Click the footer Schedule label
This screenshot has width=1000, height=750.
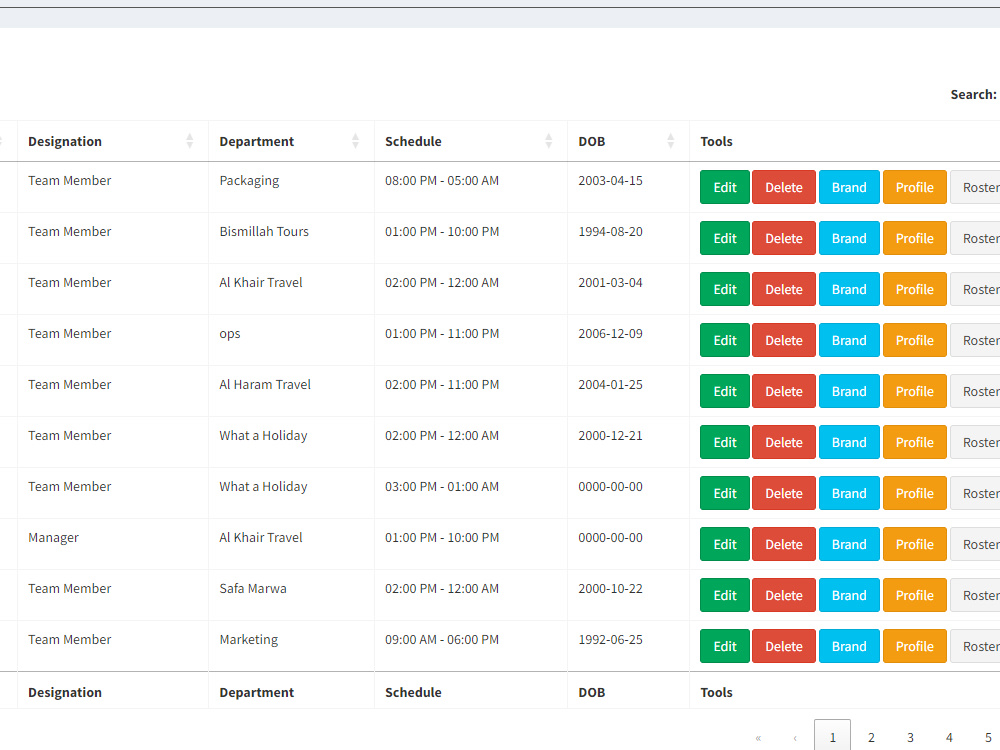pos(413,692)
